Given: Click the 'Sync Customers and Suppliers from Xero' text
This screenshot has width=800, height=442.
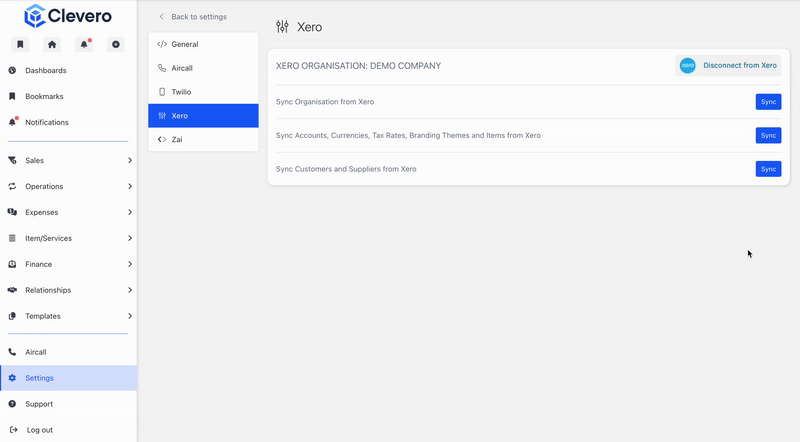Looking at the screenshot, I should pos(346,169).
